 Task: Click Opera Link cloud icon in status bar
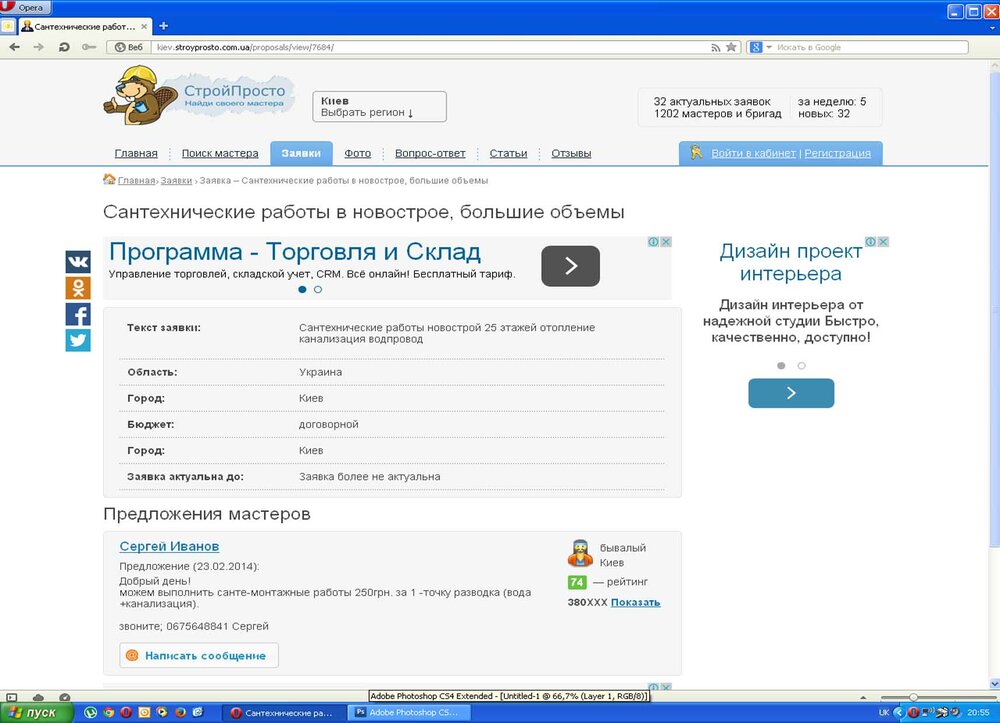[38, 697]
